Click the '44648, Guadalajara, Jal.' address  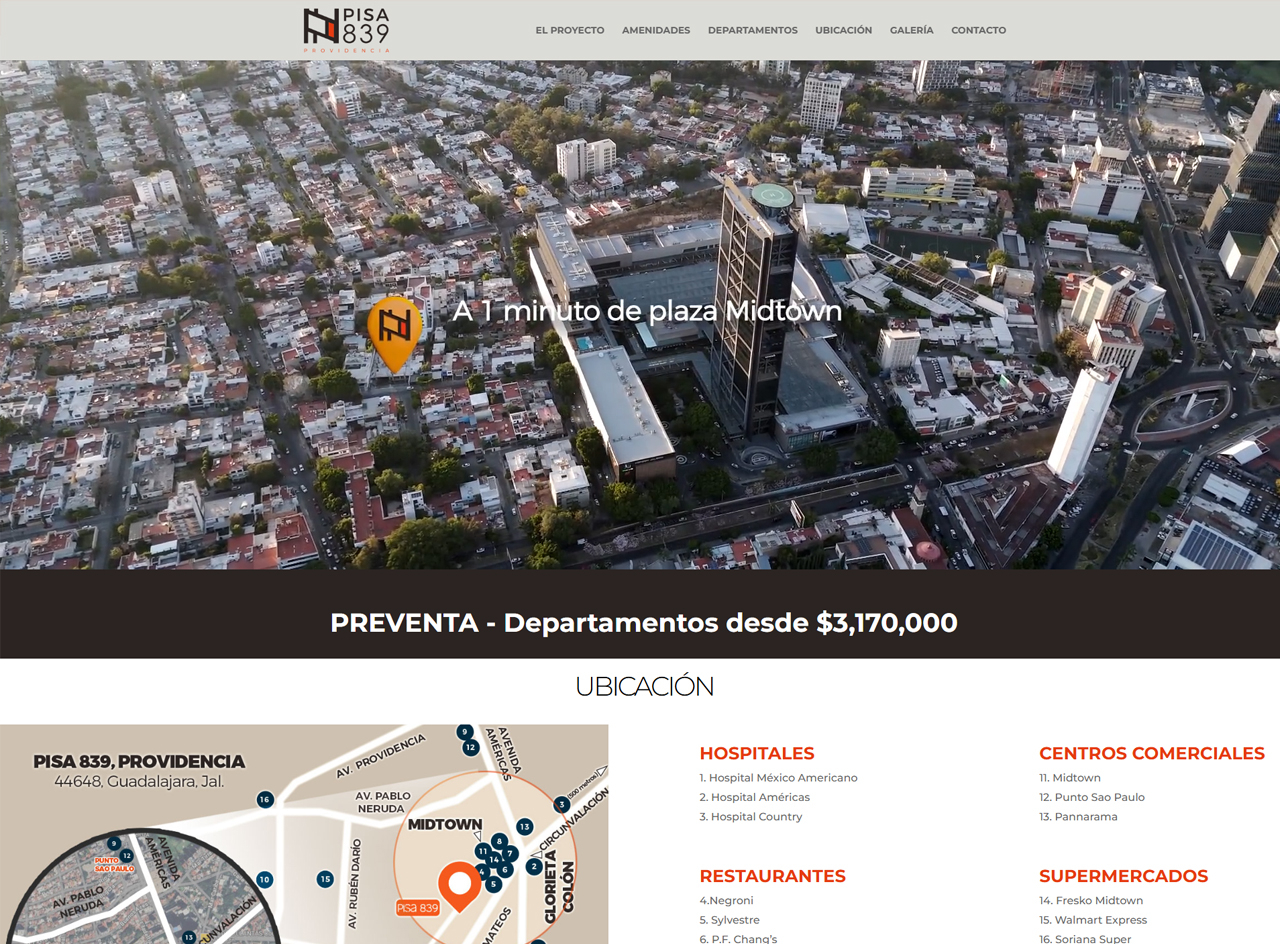coord(139,782)
